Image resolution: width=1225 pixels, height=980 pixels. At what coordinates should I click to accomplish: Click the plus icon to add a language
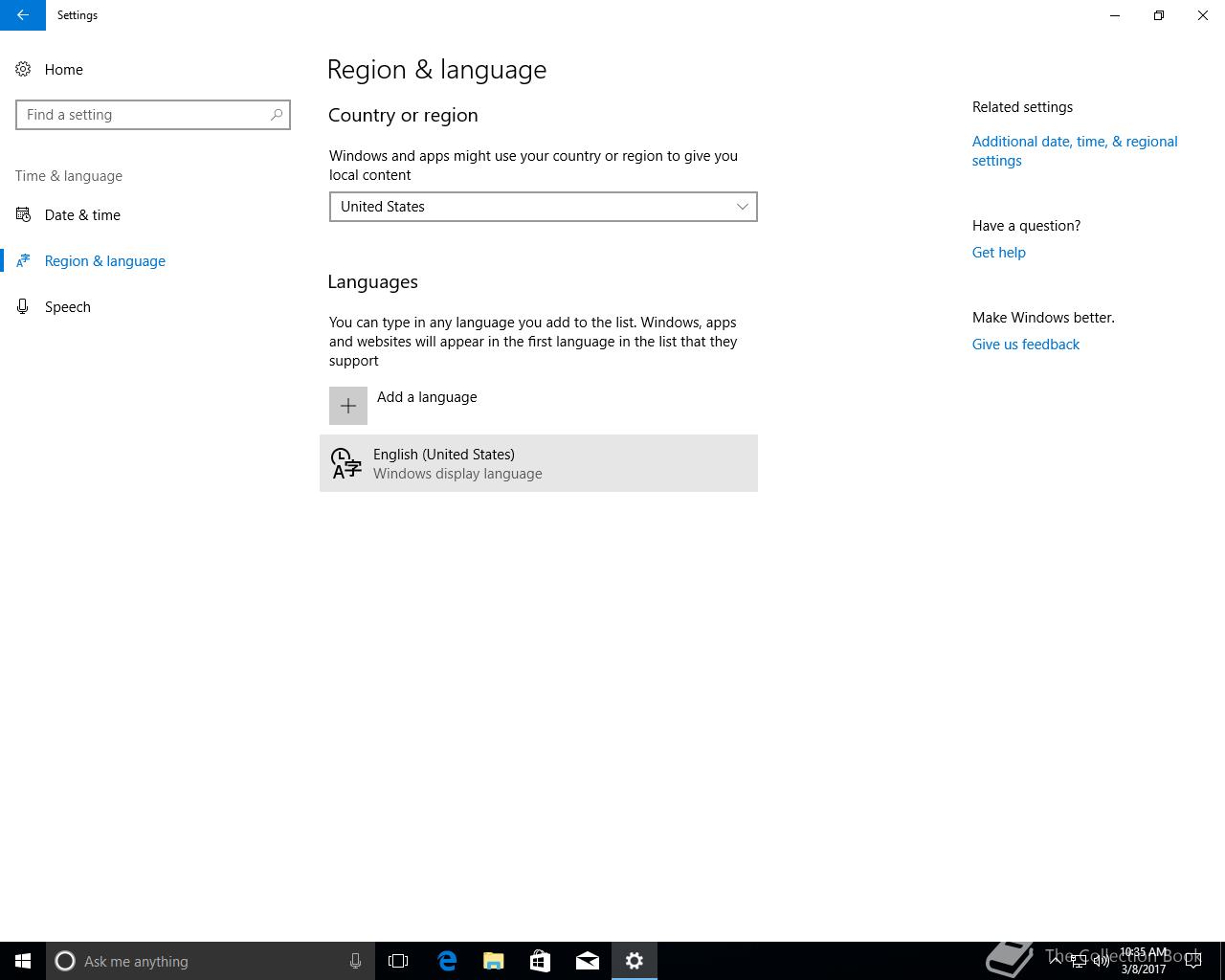(x=348, y=406)
